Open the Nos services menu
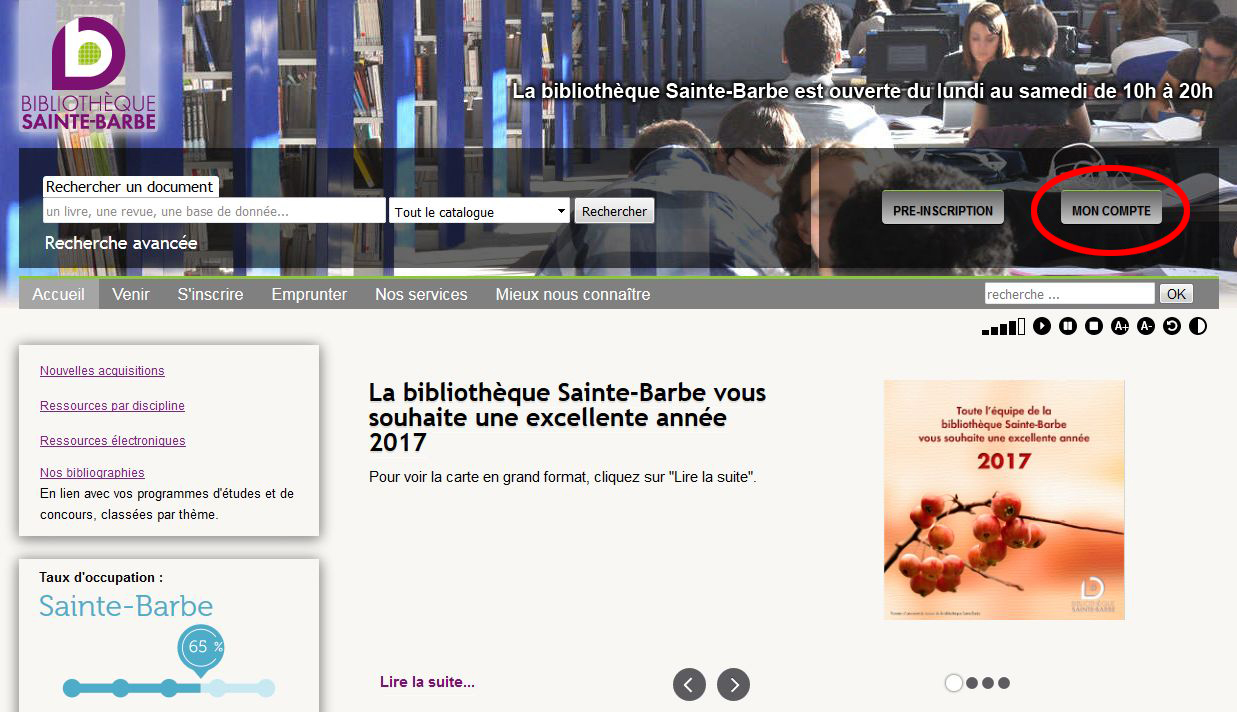Screen dimensions: 1237x712 [421, 294]
